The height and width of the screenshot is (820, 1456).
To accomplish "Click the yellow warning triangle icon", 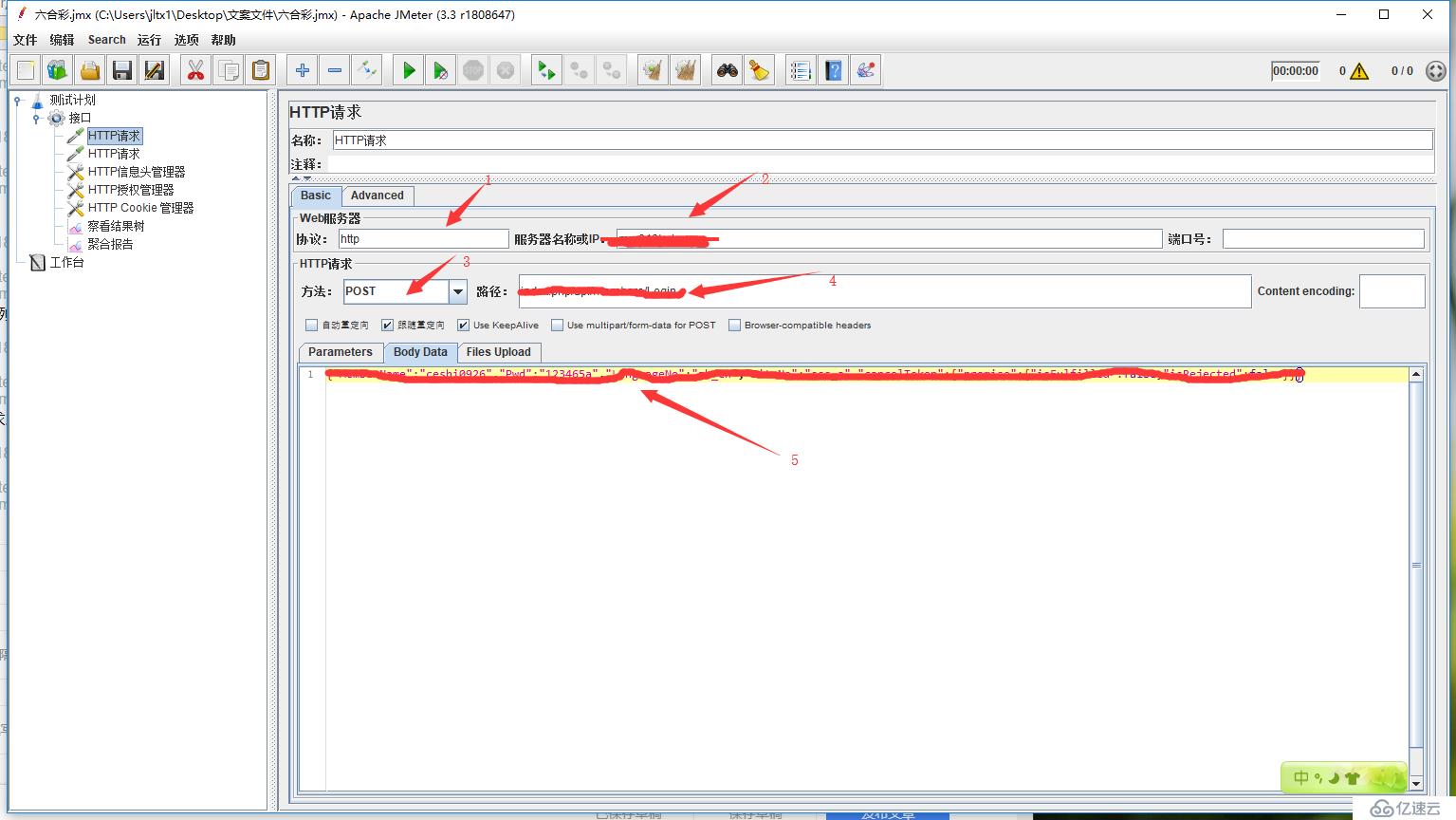I will pos(1359,71).
